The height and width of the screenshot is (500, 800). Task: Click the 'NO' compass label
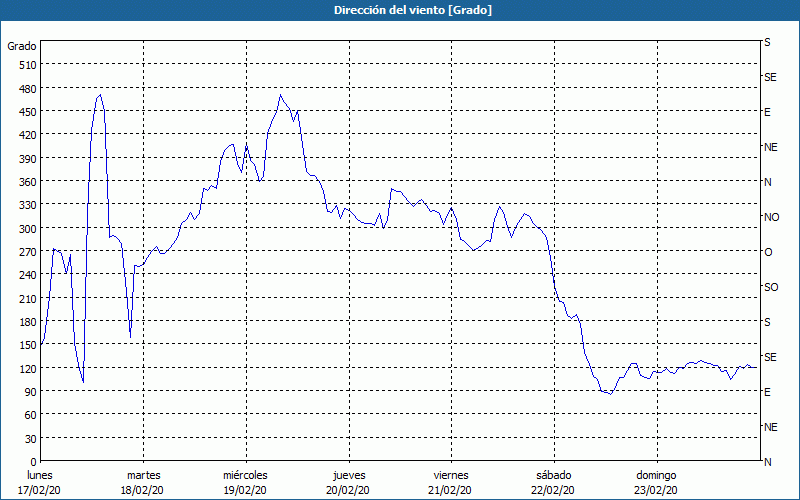click(x=771, y=217)
